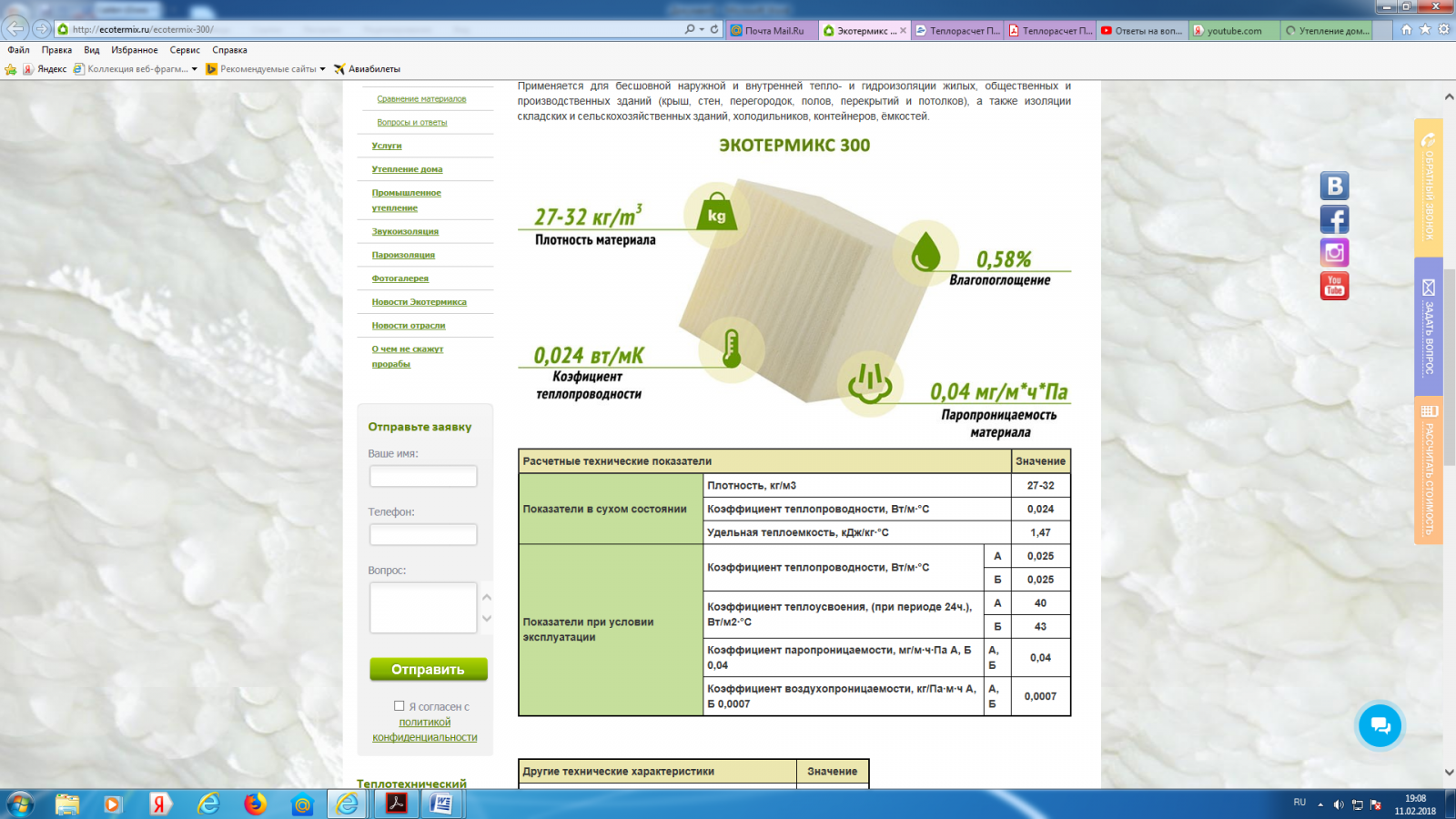This screenshot has width=1456, height=819.
Task: Open browser Tools gear icon
Action: click(x=1443, y=29)
